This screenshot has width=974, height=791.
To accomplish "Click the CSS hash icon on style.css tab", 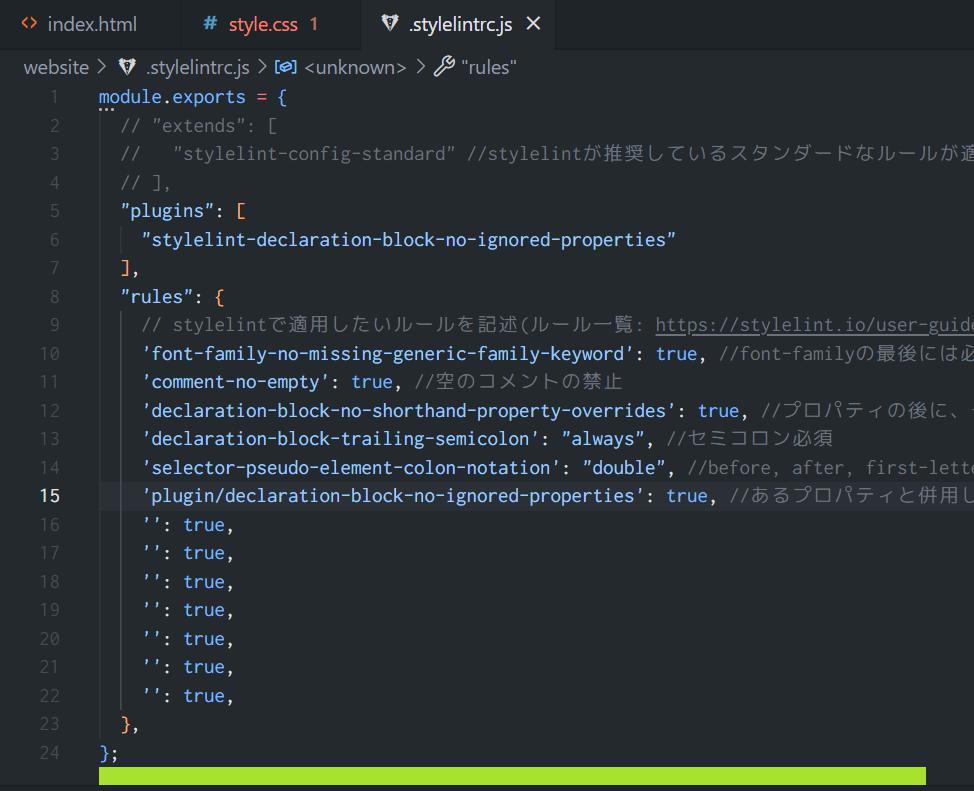I will pyautogui.click(x=208, y=23).
